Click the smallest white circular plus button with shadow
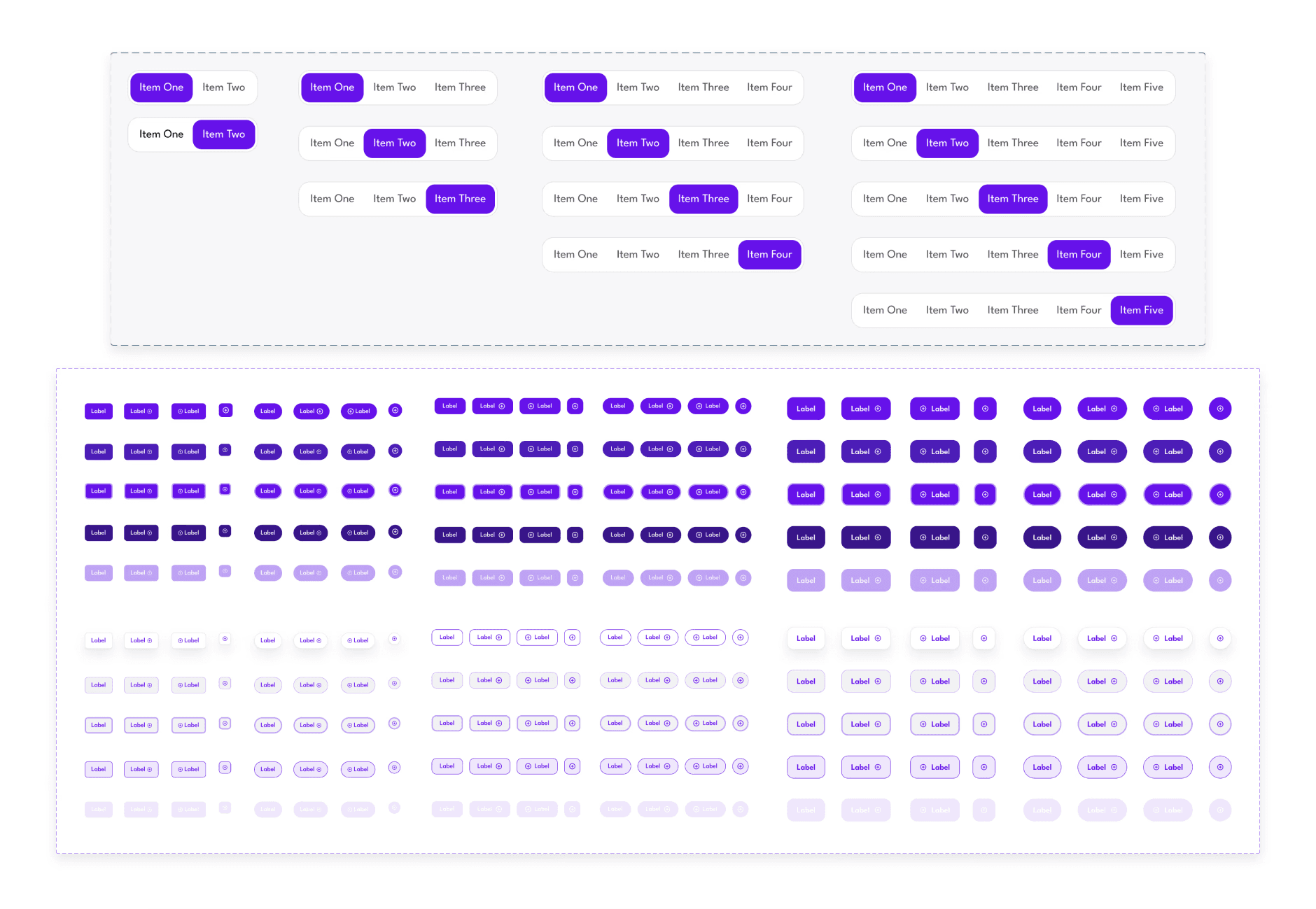 395,639
